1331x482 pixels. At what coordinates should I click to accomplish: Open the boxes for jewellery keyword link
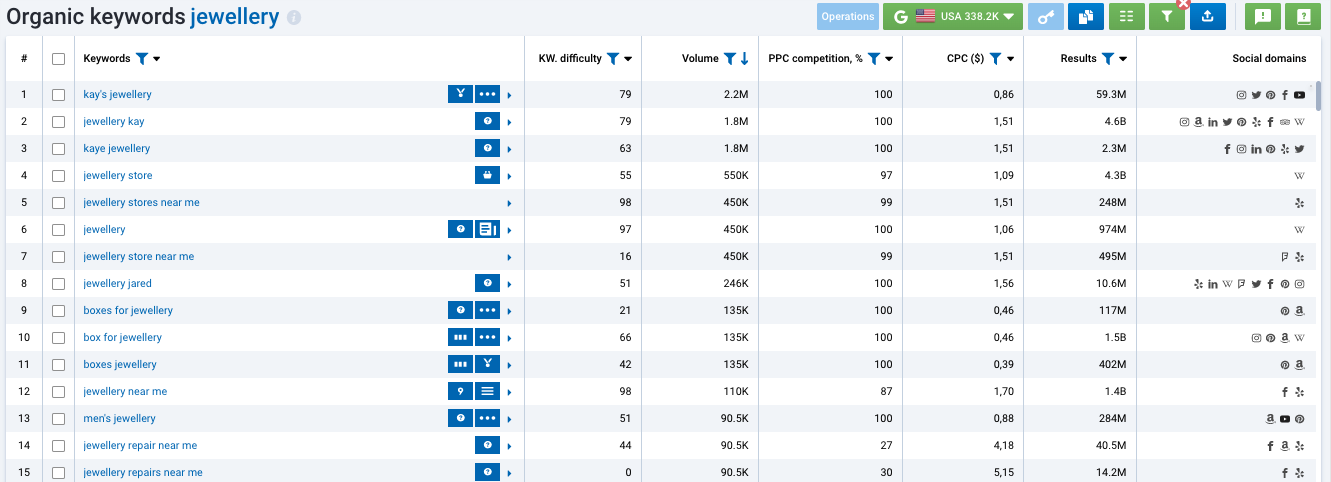(x=128, y=310)
